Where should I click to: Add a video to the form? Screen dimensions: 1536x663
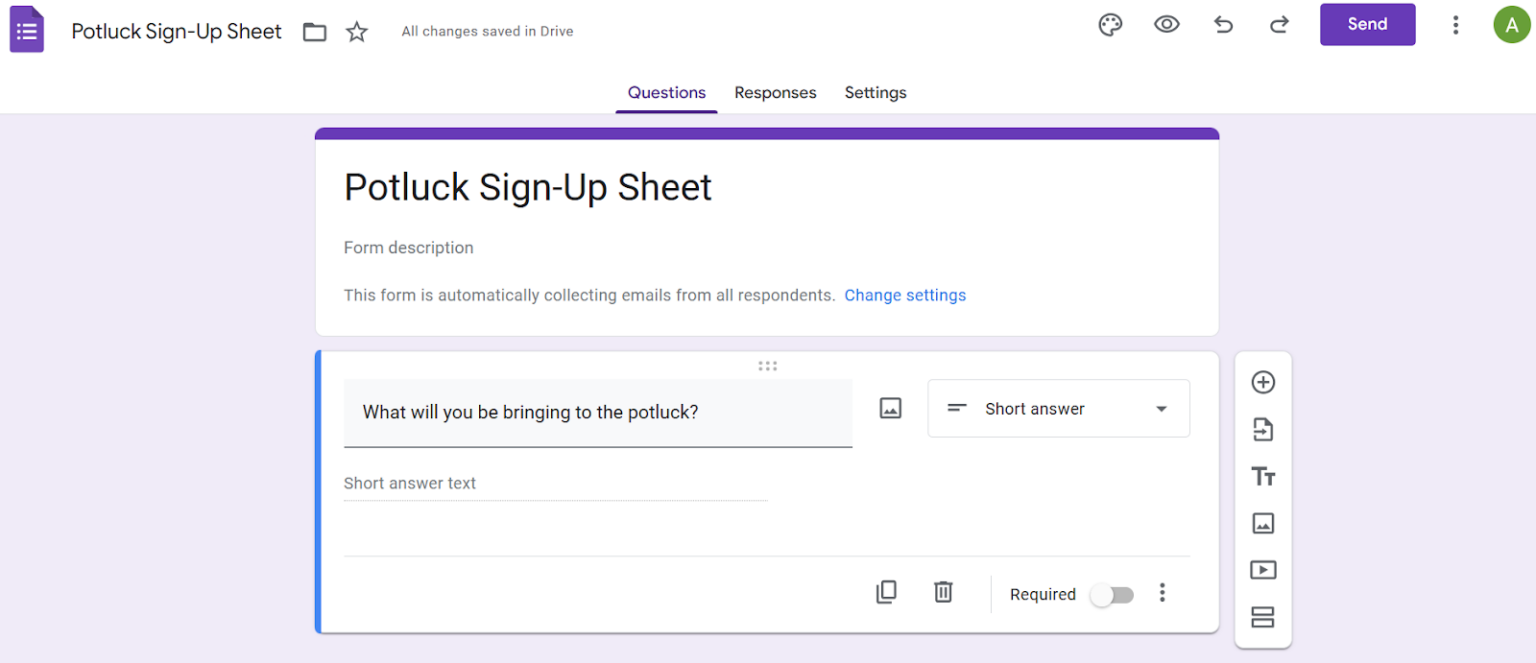pyautogui.click(x=1263, y=570)
